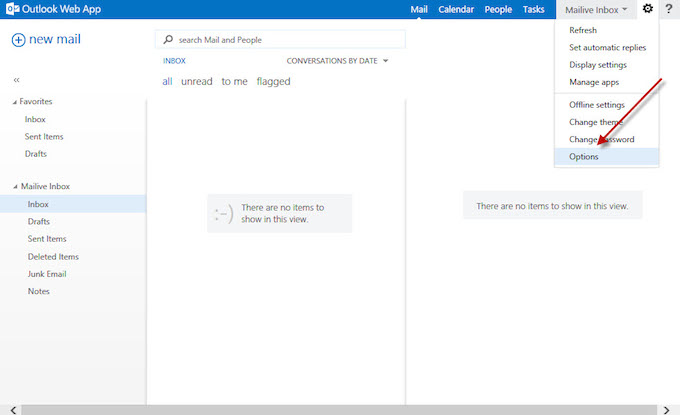
Task: Select Sent Items under Mailive Inbox
Action: tap(47, 239)
